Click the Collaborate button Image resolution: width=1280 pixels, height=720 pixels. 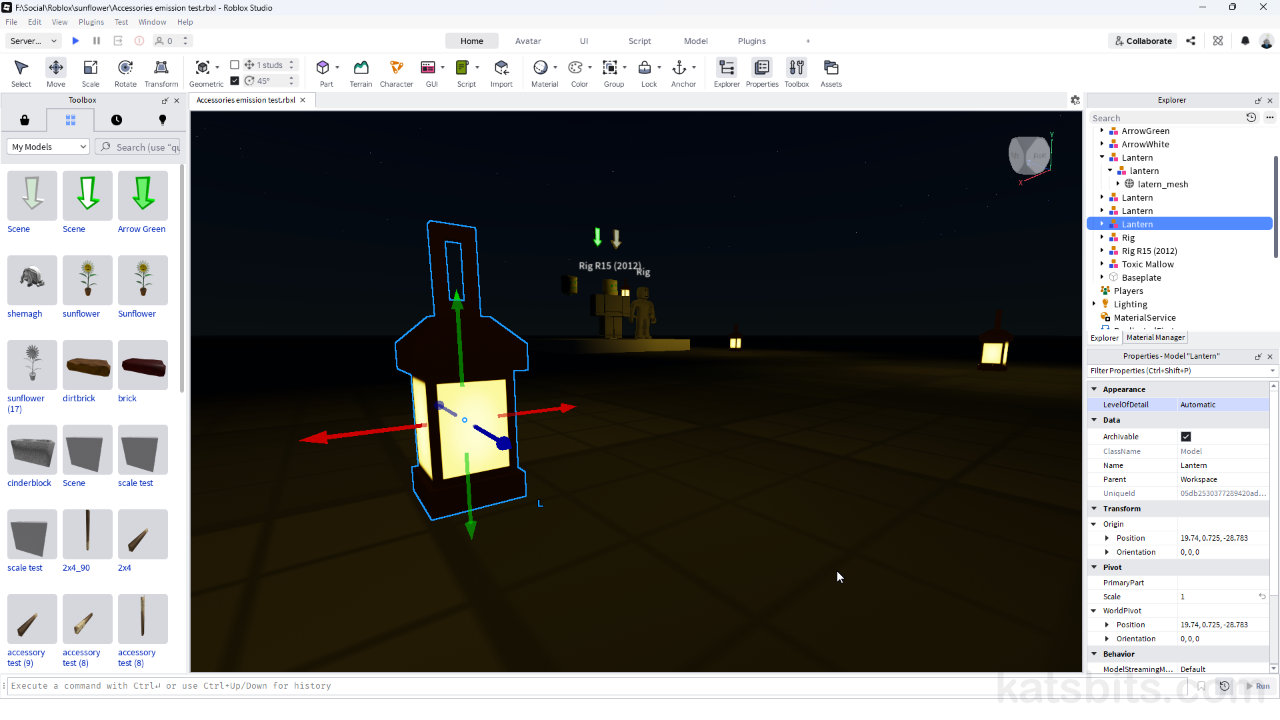(x=1143, y=41)
